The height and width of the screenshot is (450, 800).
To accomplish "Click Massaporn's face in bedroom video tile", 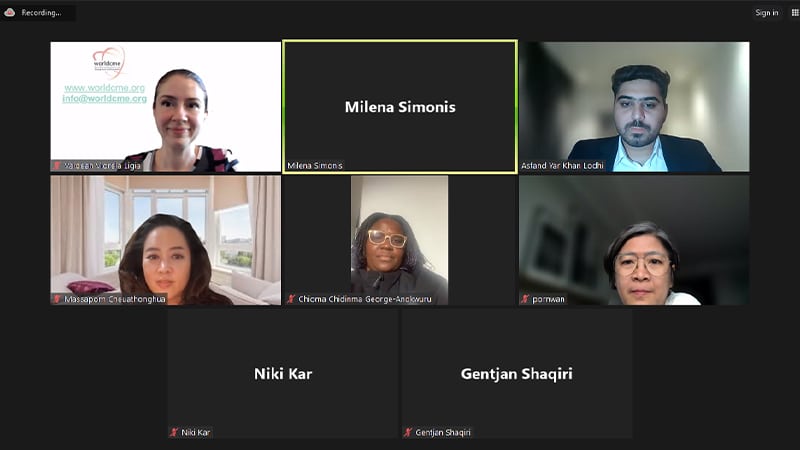I will click(x=167, y=261).
